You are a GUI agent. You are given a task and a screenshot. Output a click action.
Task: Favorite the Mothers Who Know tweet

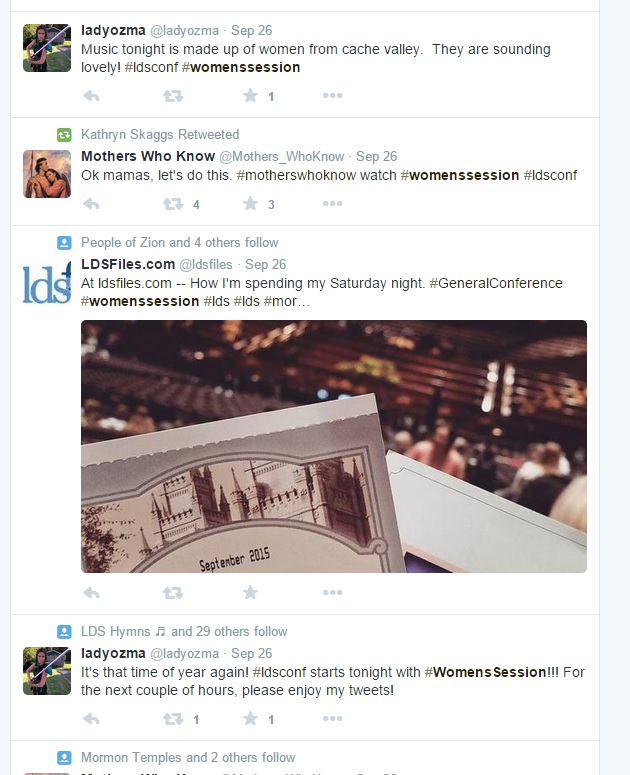pos(251,204)
